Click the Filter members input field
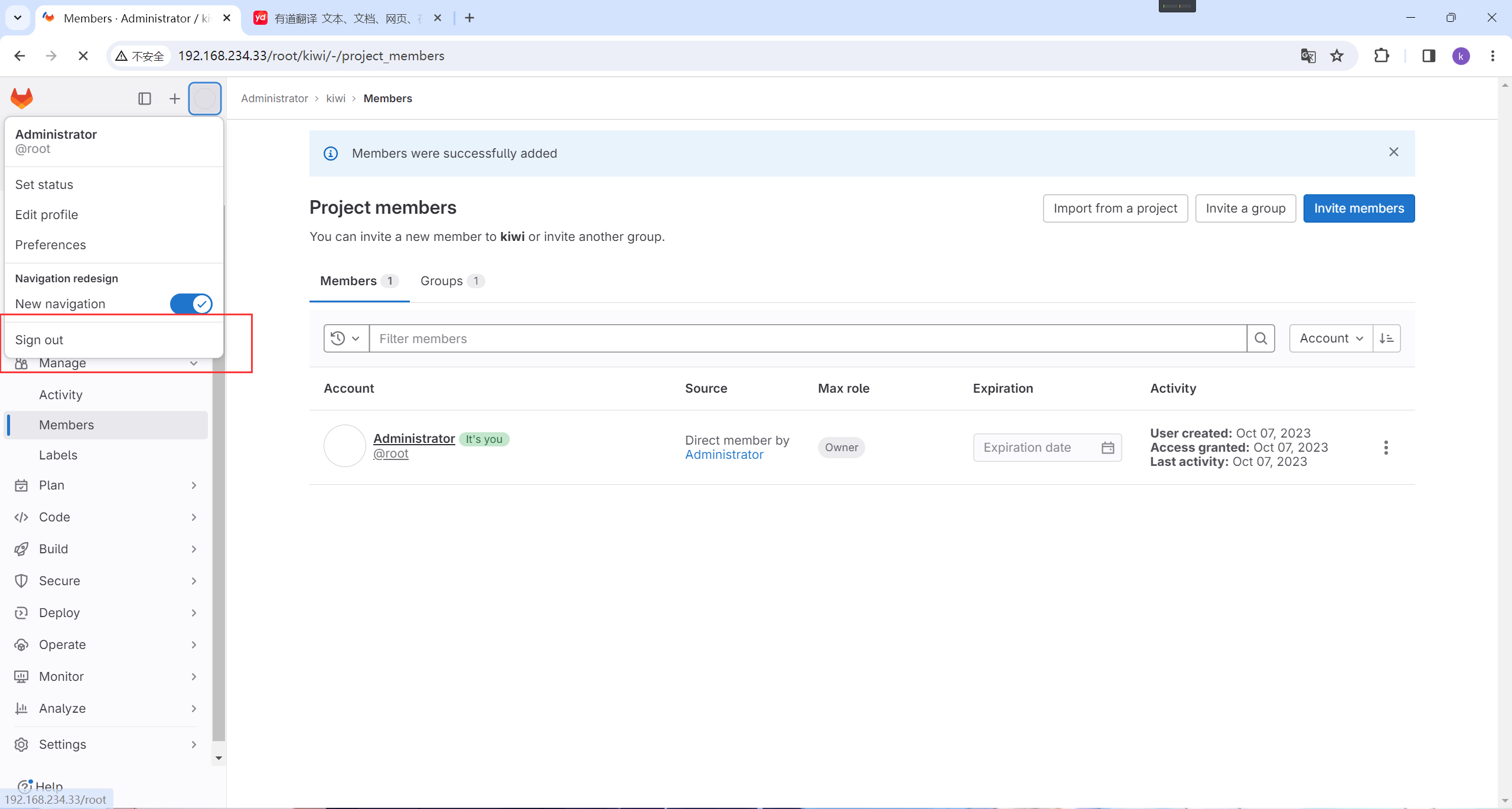Viewport: 1512px width, 809px height. coord(807,338)
